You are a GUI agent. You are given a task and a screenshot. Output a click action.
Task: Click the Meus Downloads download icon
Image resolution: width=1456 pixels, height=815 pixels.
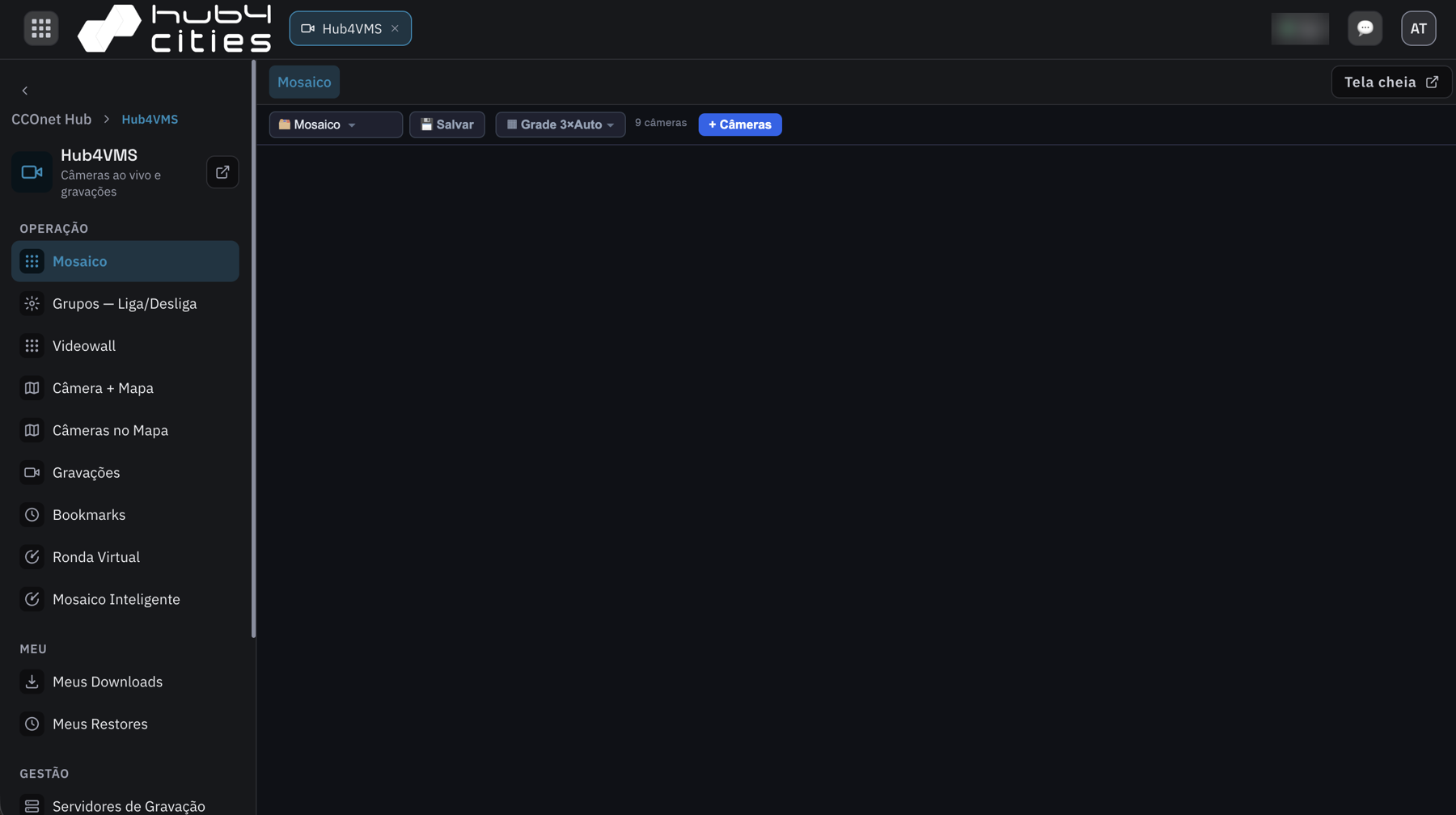click(x=32, y=682)
